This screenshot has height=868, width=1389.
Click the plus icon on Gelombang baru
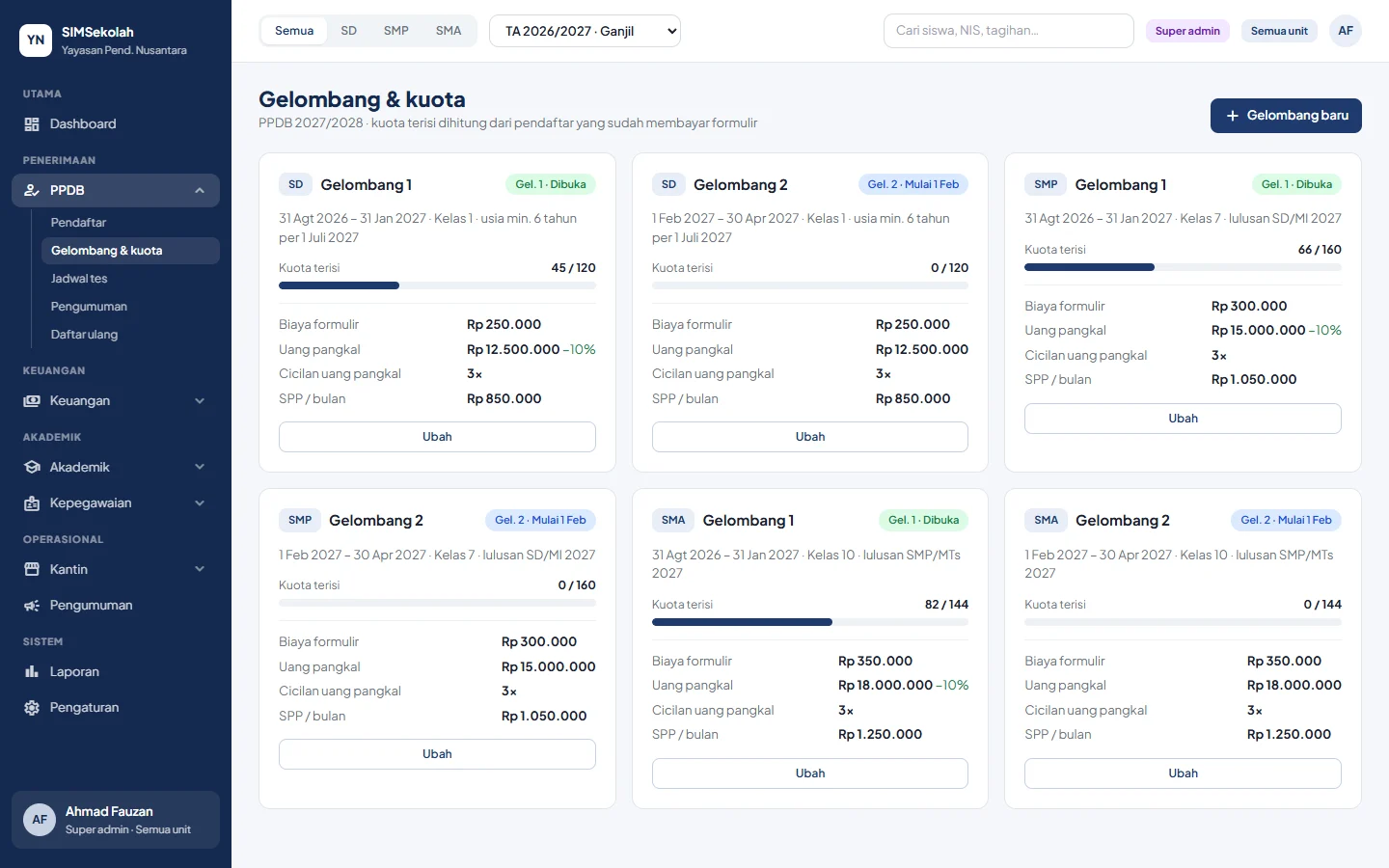(x=1232, y=116)
